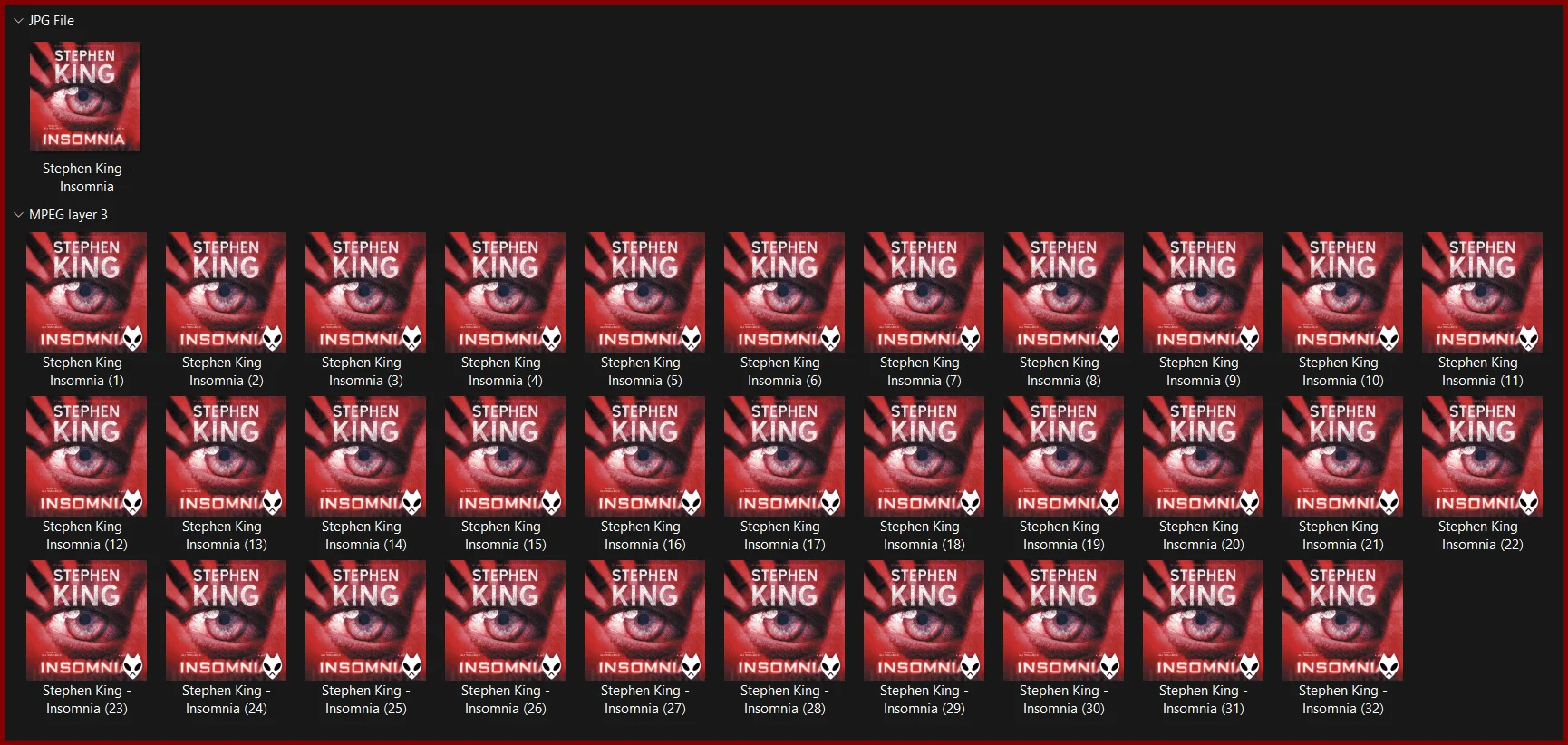Click the file name 'Stephen King - Insomnia (25)'
This screenshot has height=745, width=1568.
(x=366, y=700)
